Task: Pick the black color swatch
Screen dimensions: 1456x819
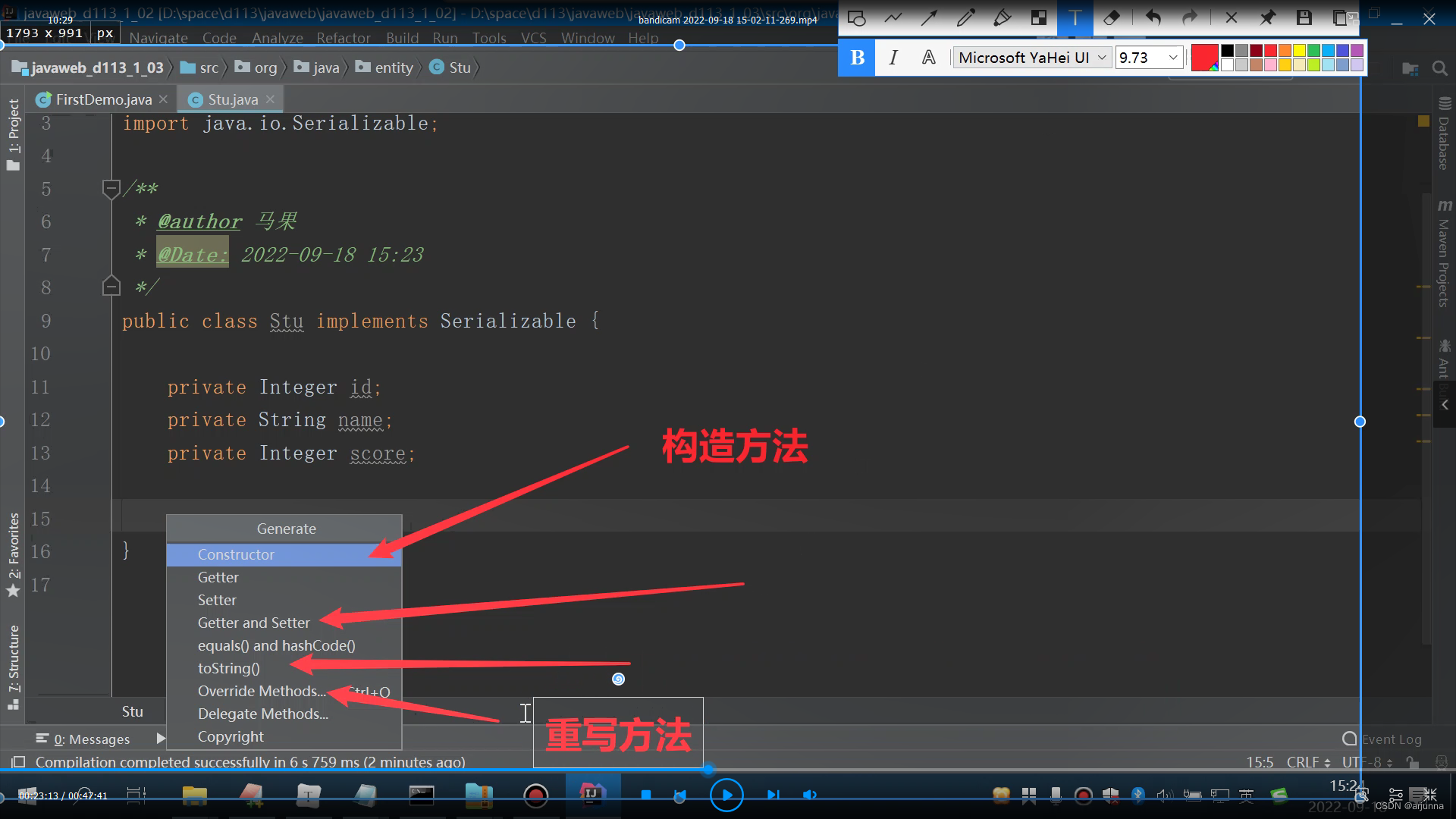Action: point(1227,51)
